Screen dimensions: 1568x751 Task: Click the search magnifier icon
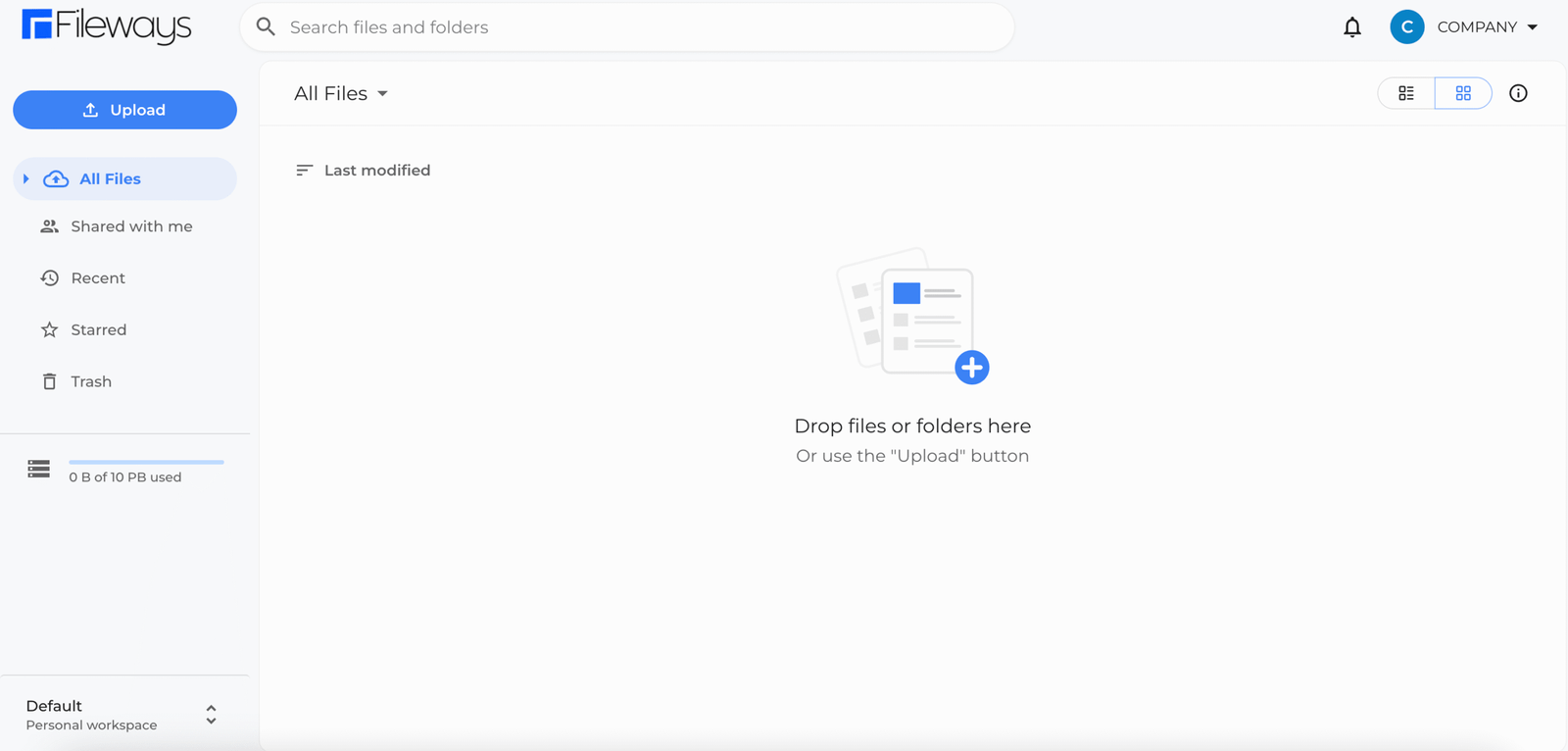pos(266,27)
